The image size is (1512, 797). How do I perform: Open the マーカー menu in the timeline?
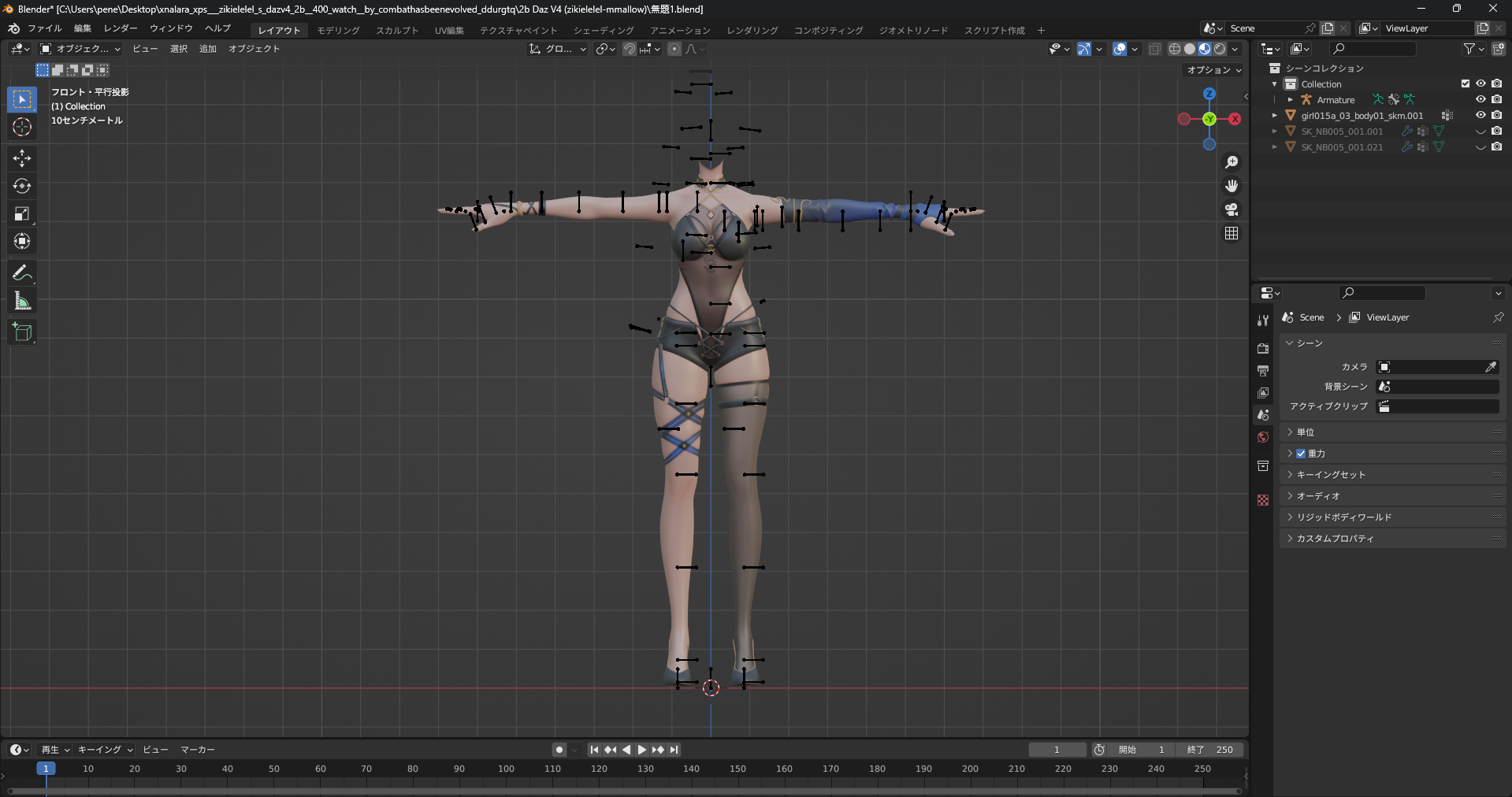click(198, 750)
